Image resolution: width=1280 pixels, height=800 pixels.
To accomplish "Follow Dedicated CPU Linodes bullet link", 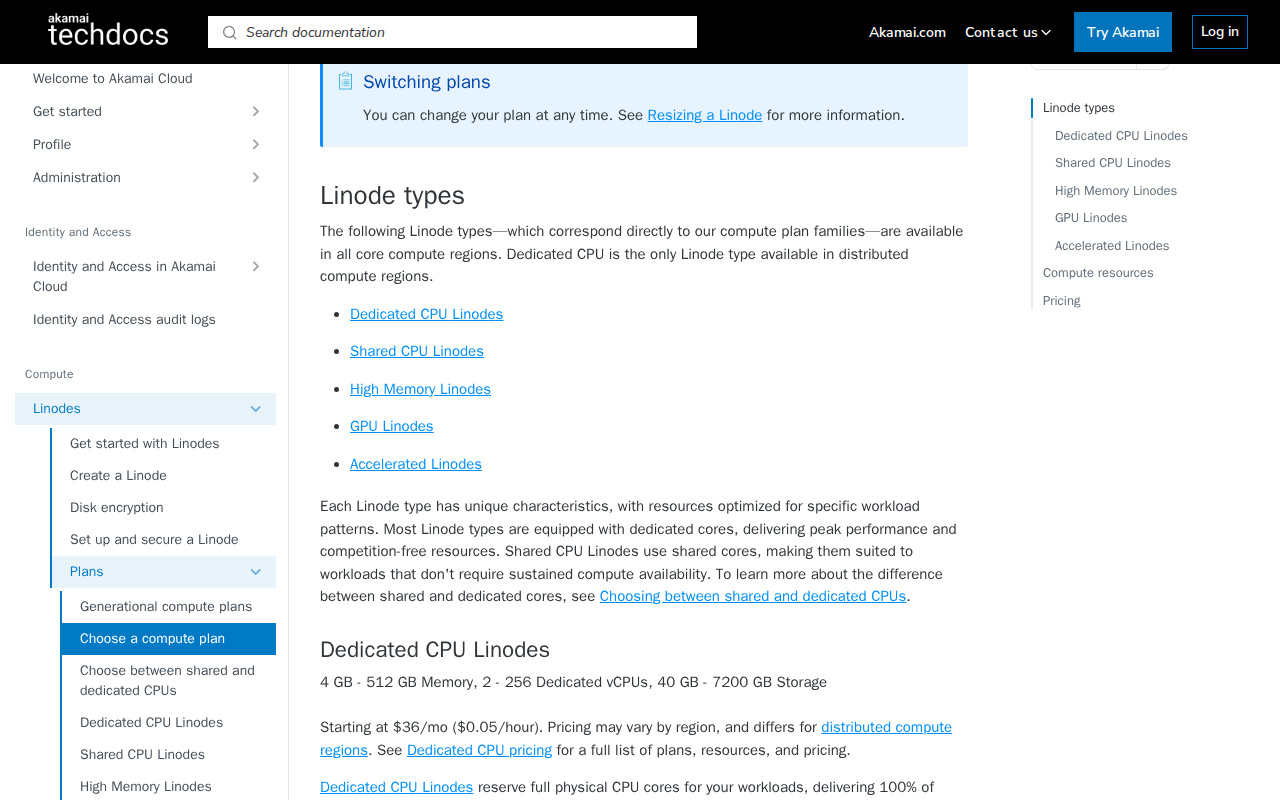I will pos(427,314).
